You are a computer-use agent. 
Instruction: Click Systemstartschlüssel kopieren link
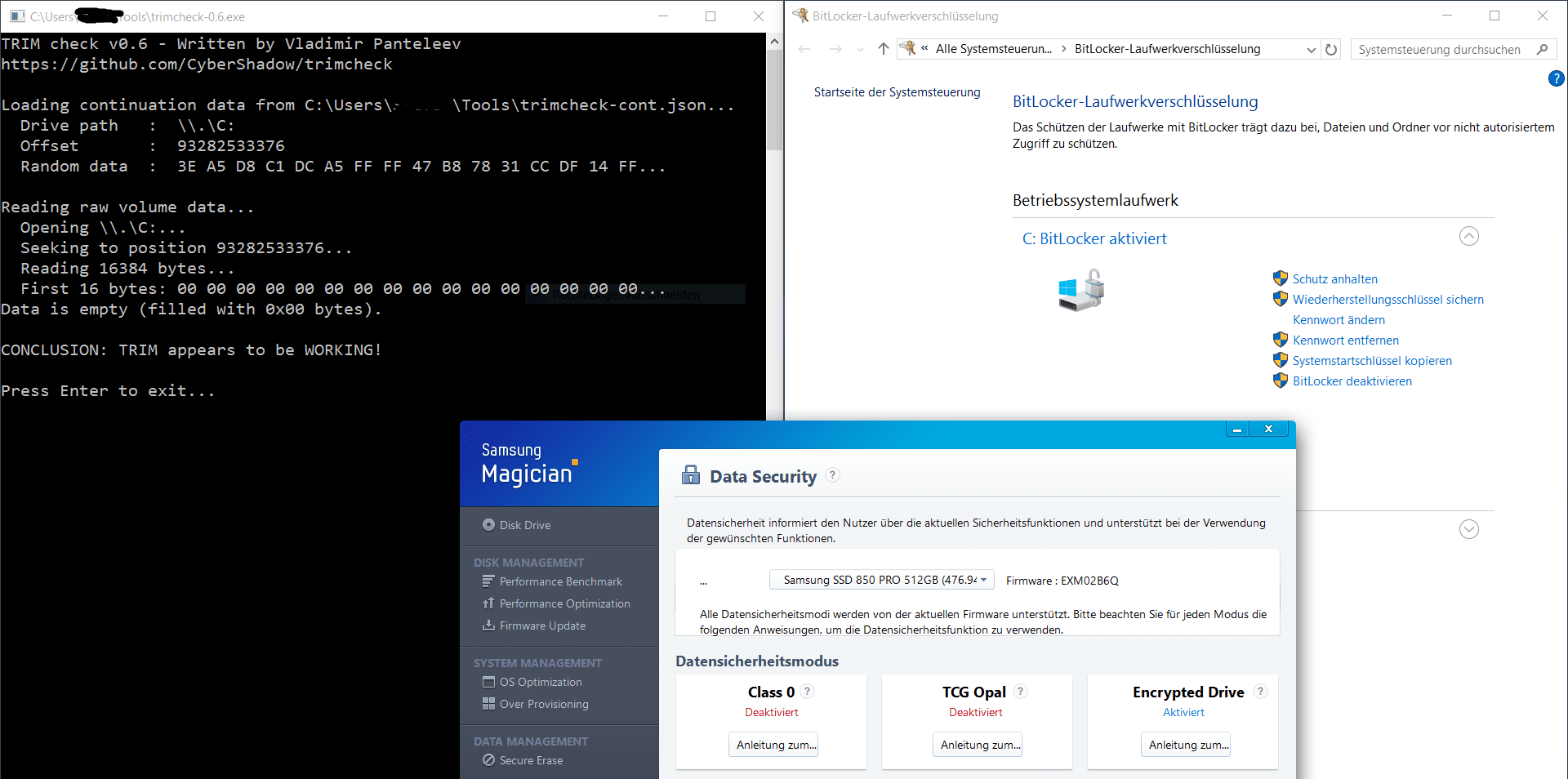(x=1372, y=361)
